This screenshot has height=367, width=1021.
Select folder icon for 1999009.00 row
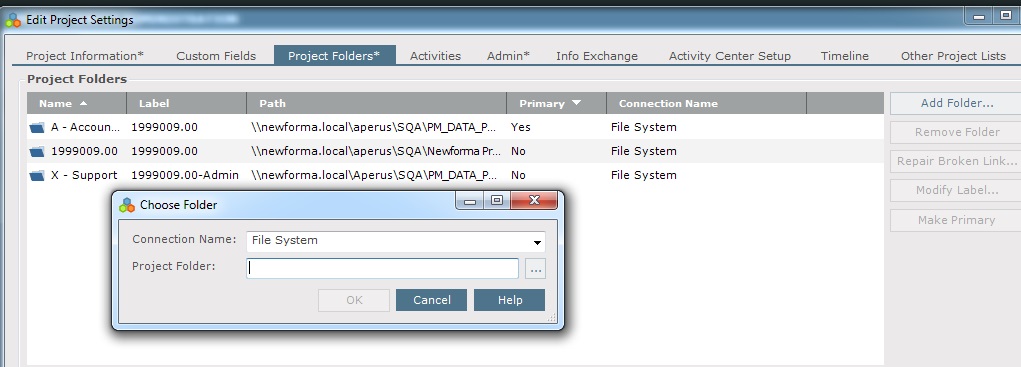click(37, 152)
